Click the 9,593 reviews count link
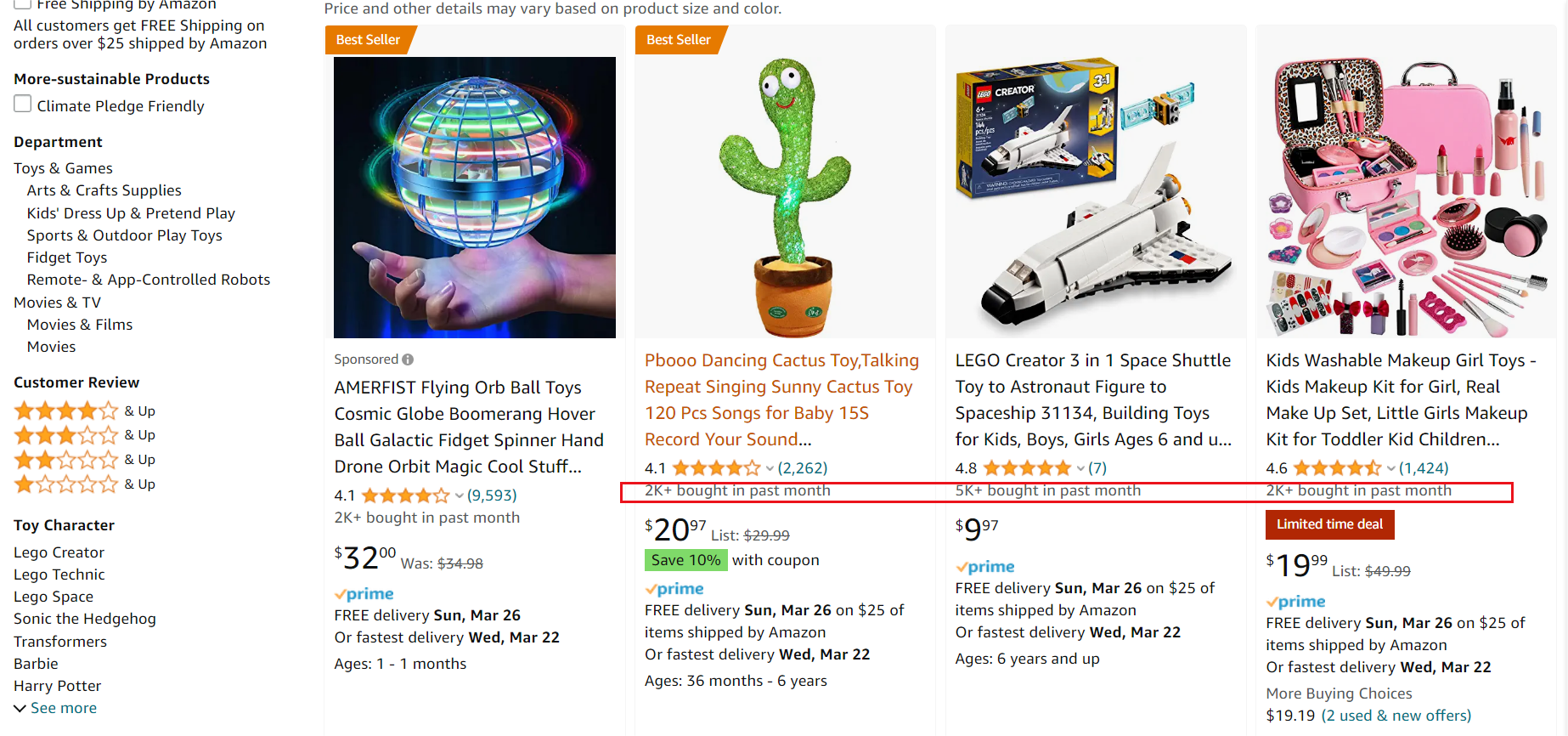This screenshot has width=1568, height=736. [492, 495]
